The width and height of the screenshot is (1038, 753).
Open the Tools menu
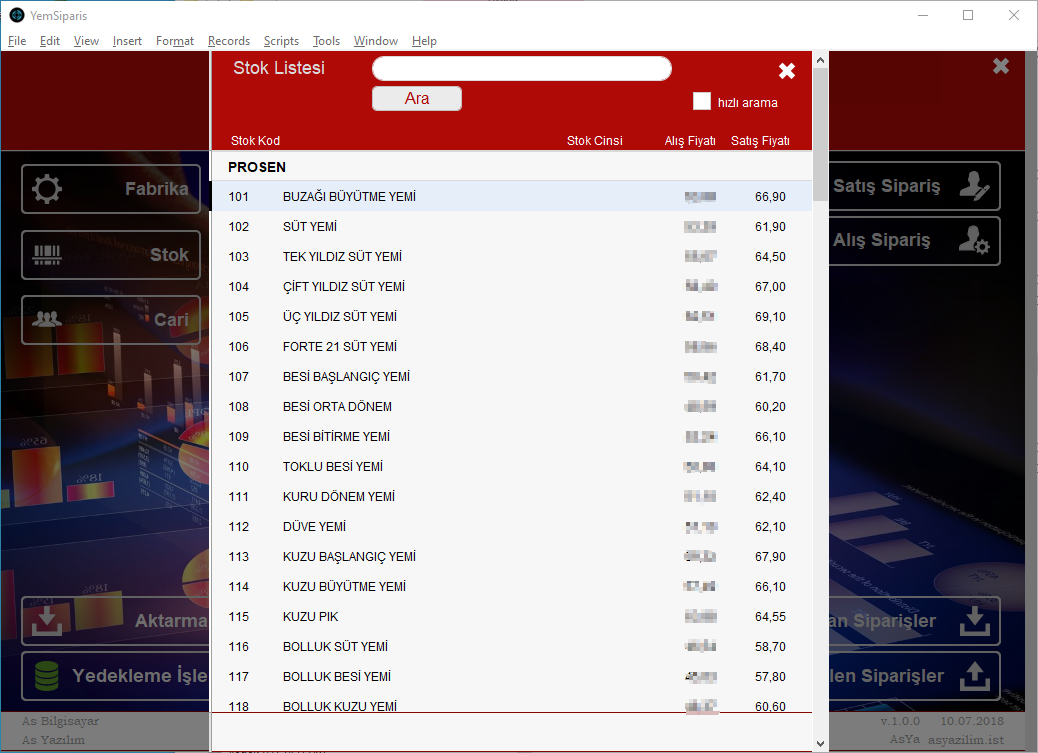click(x=326, y=41)
